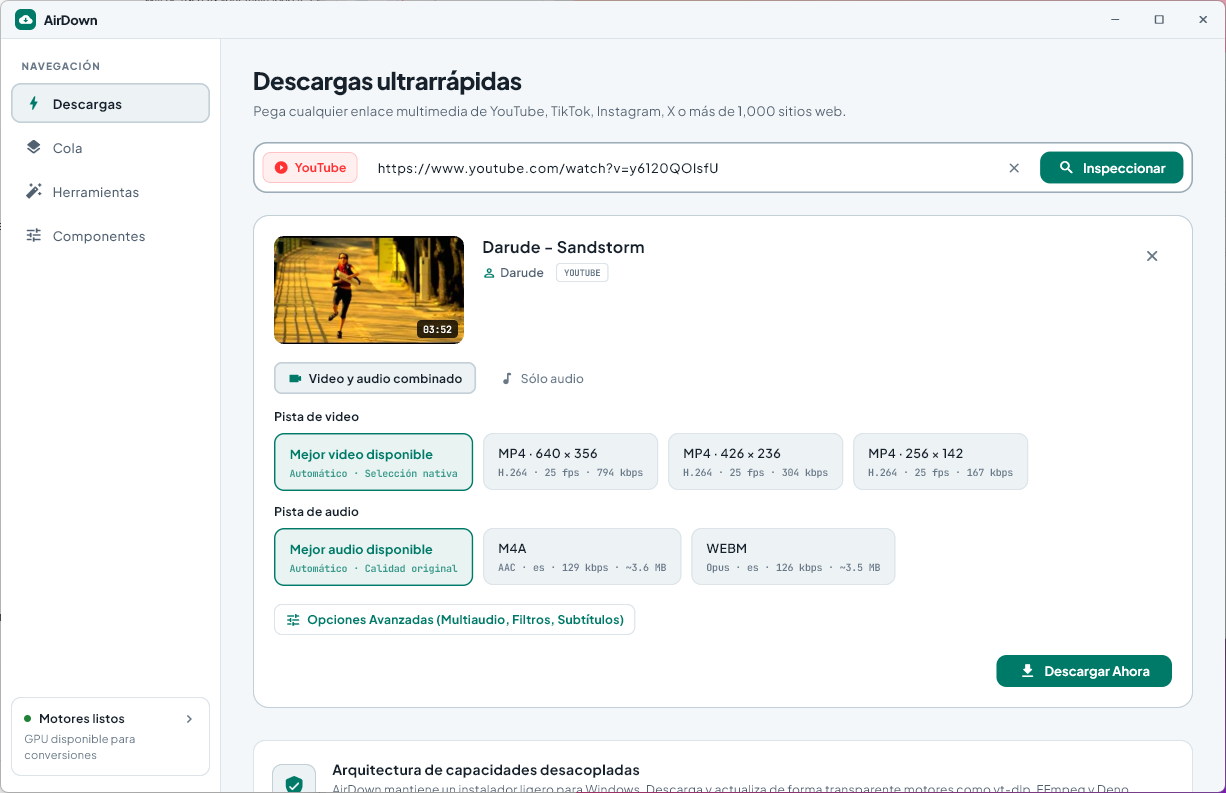1226x793 pixels.
Task: Click the Sandstorm video thumbnail
Action: coord(369,290)
